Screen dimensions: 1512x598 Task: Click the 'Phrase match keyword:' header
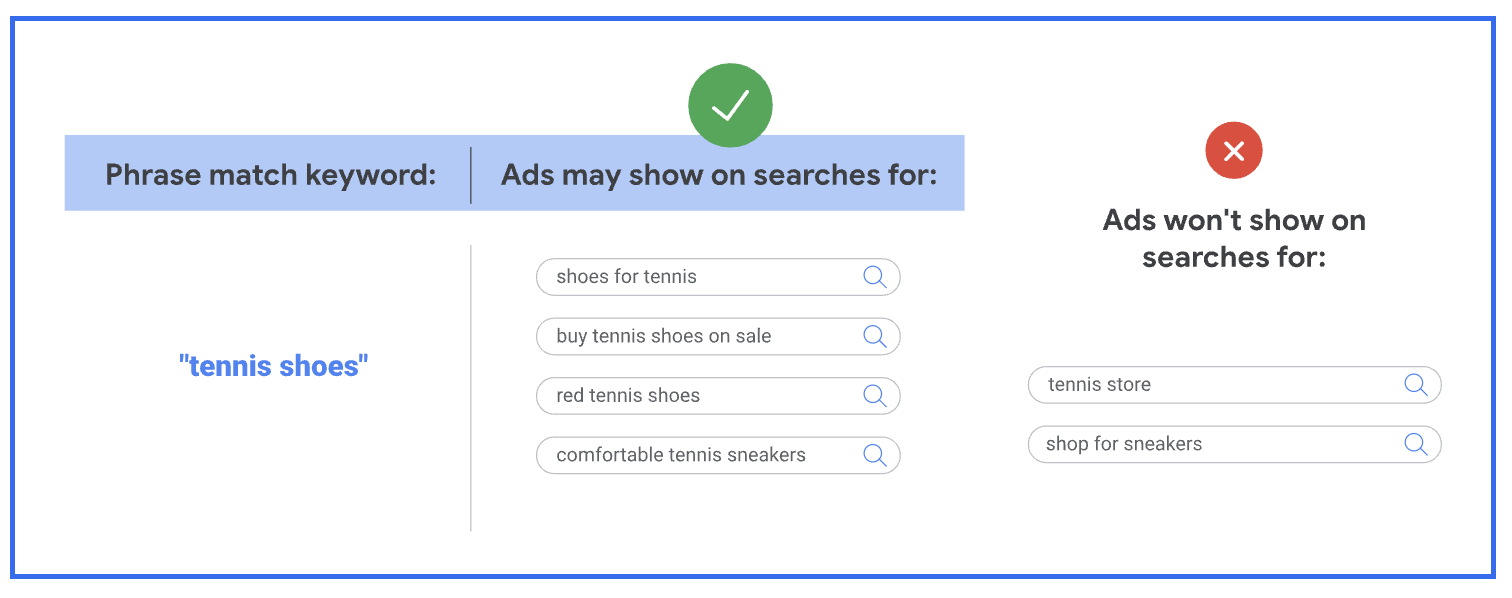(271, 175)
